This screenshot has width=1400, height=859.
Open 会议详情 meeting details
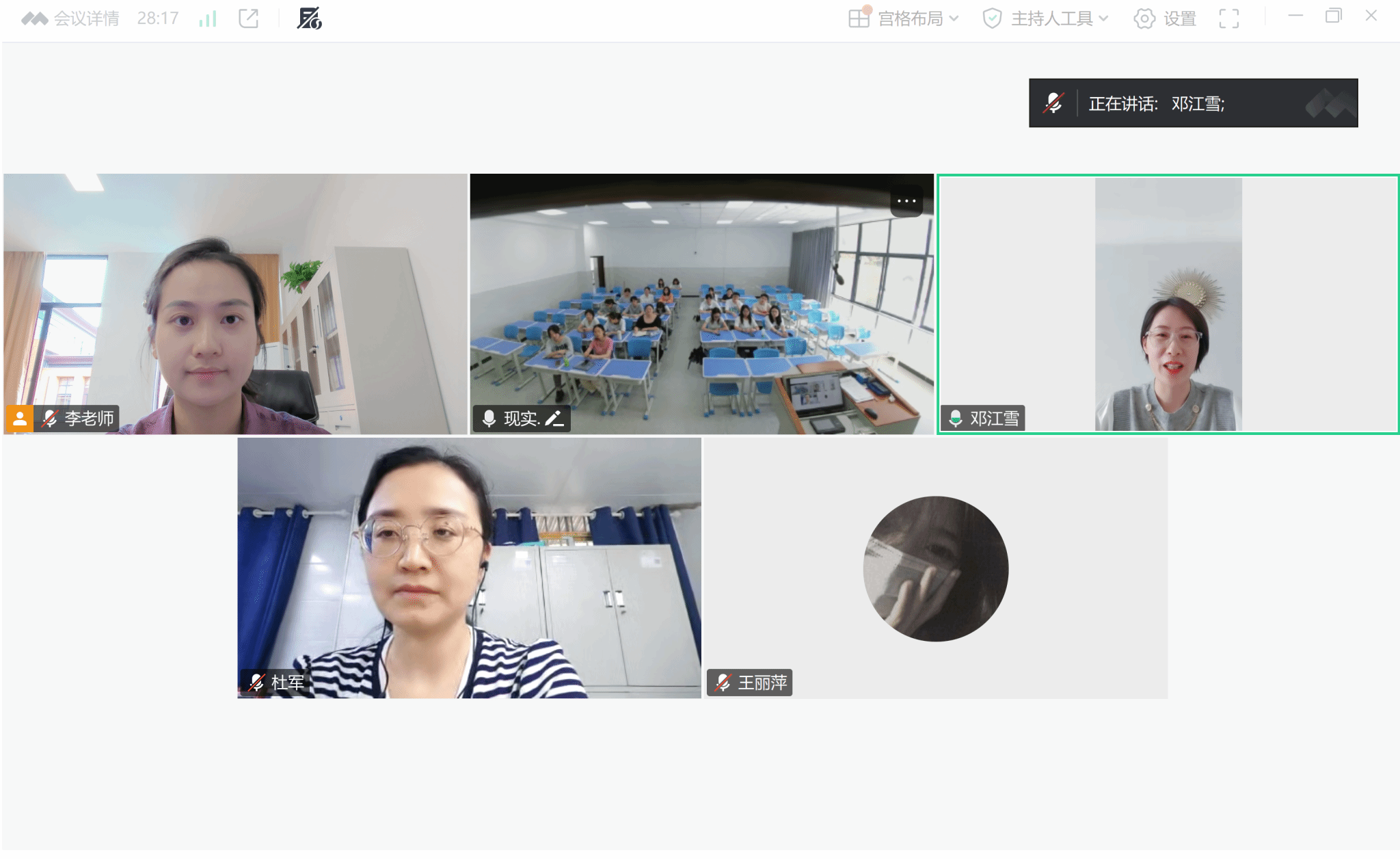tap(85, 18)
